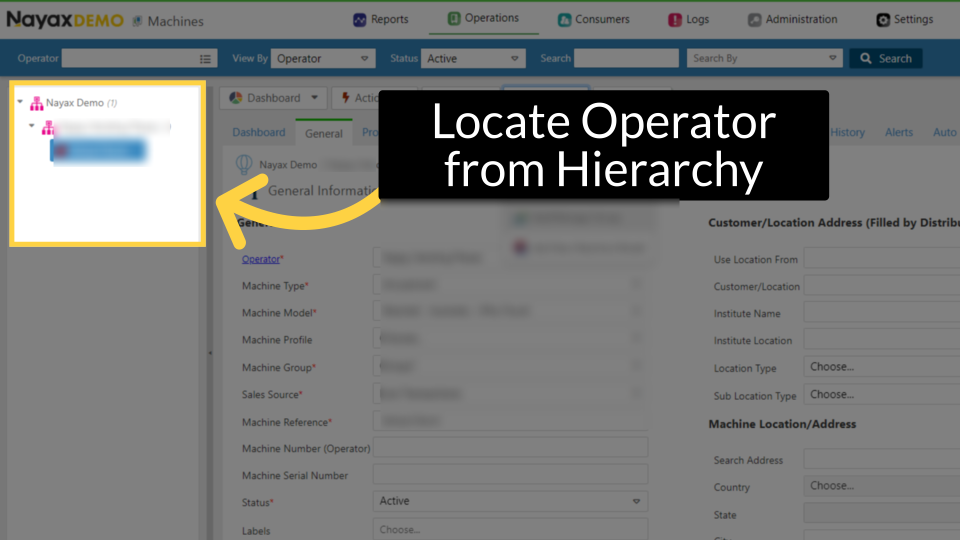Open the Administration menu
The width and height of the screenshot is (960, 540).
[792, 20]
